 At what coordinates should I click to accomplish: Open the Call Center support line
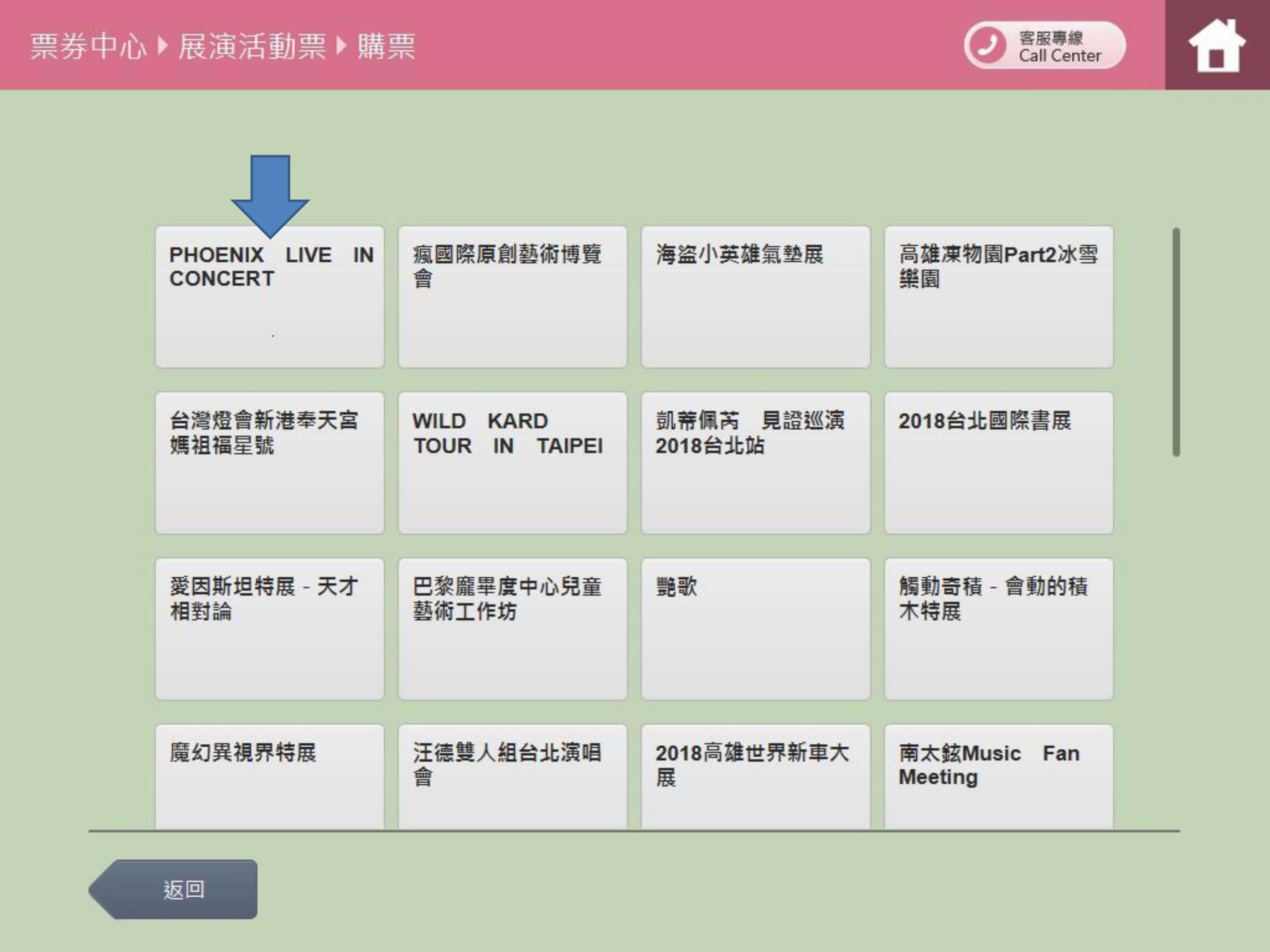pyautogui.click(x=1044, y=46)
